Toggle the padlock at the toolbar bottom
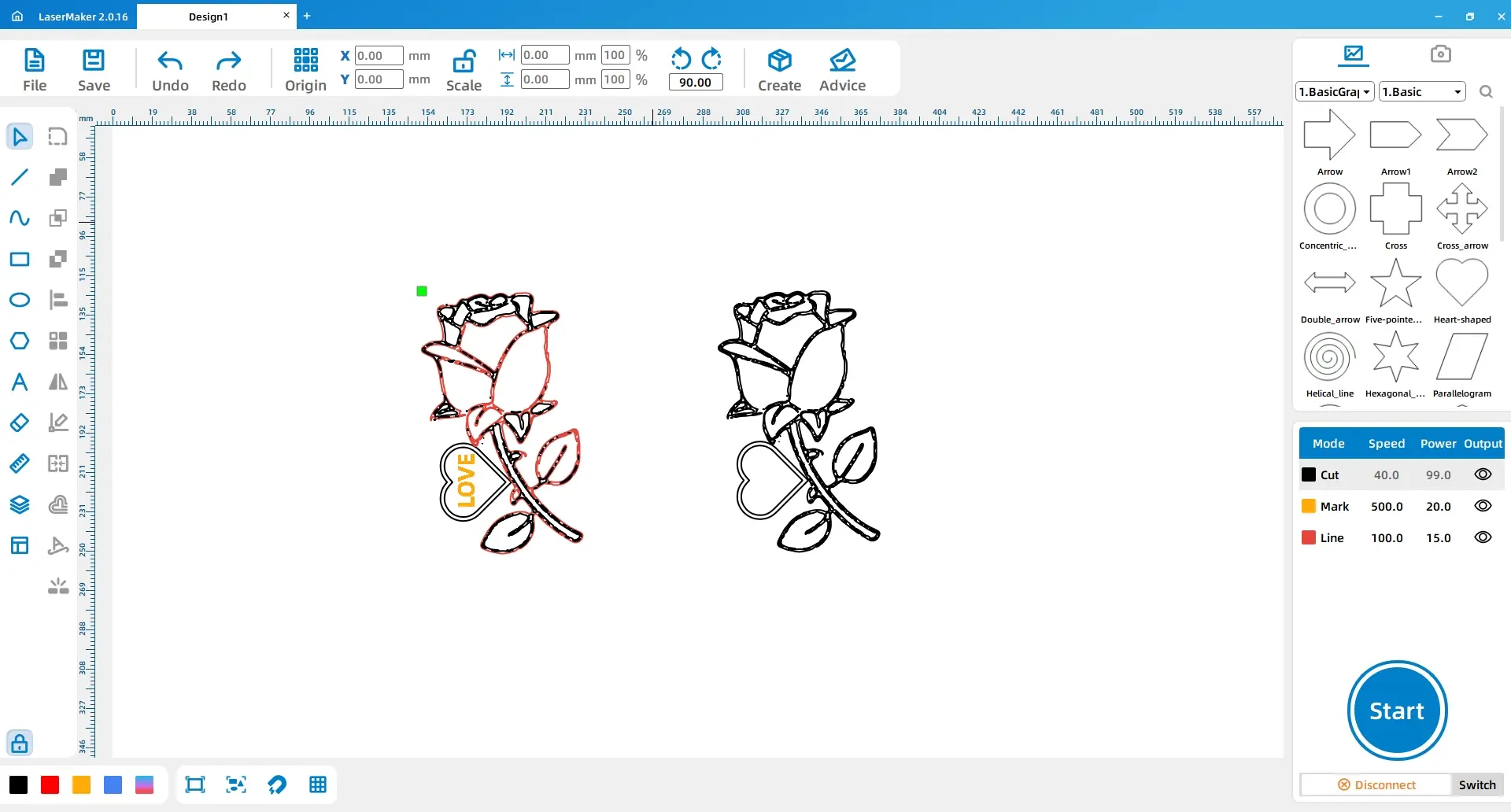The width and height of the screenshot is (1511, 812). [x=20, y=743]
